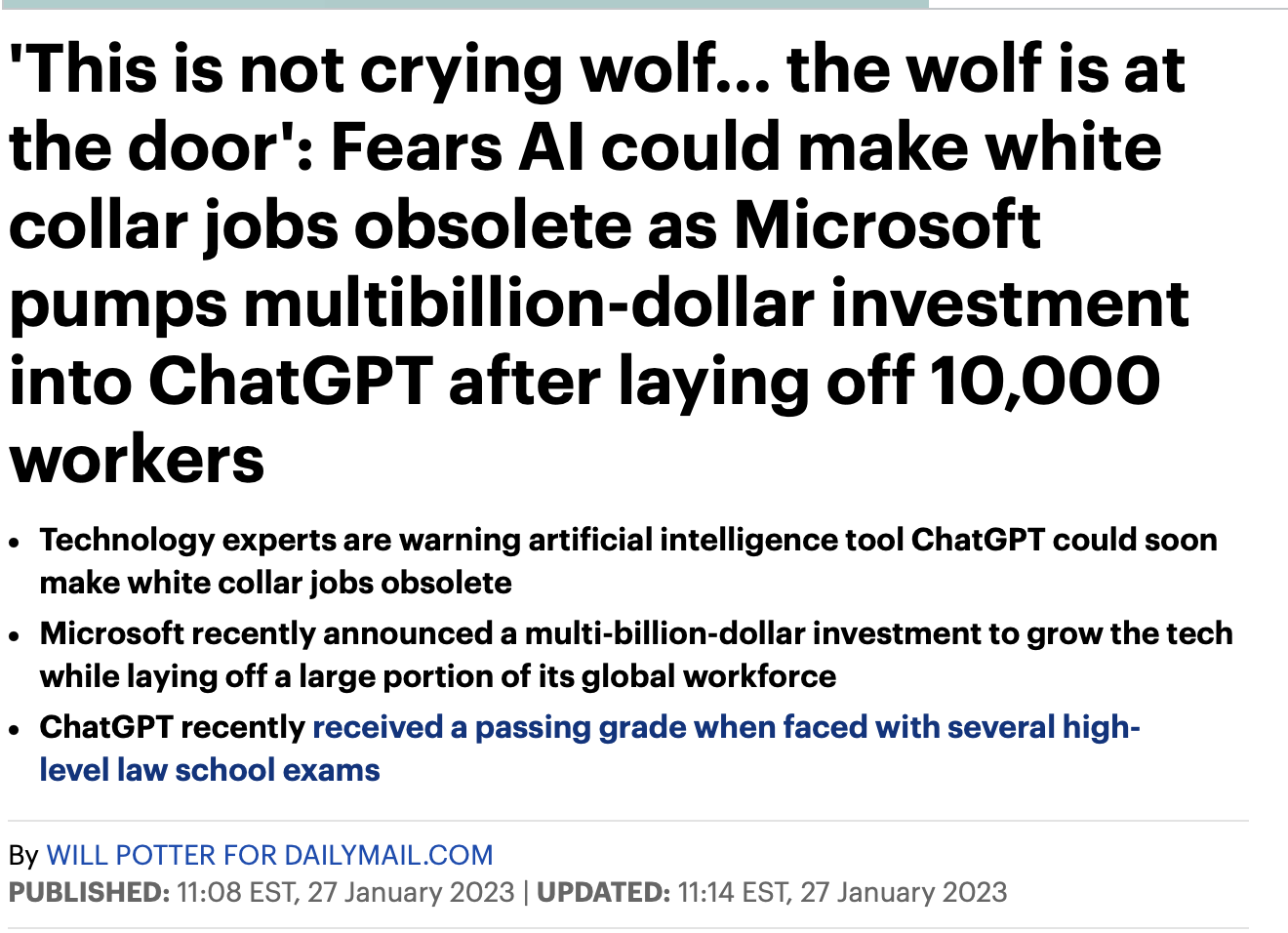Click 'while laying off a large portion' bullet line
The height and width of the screenshot is (933, 1288).
pos(437,677)
